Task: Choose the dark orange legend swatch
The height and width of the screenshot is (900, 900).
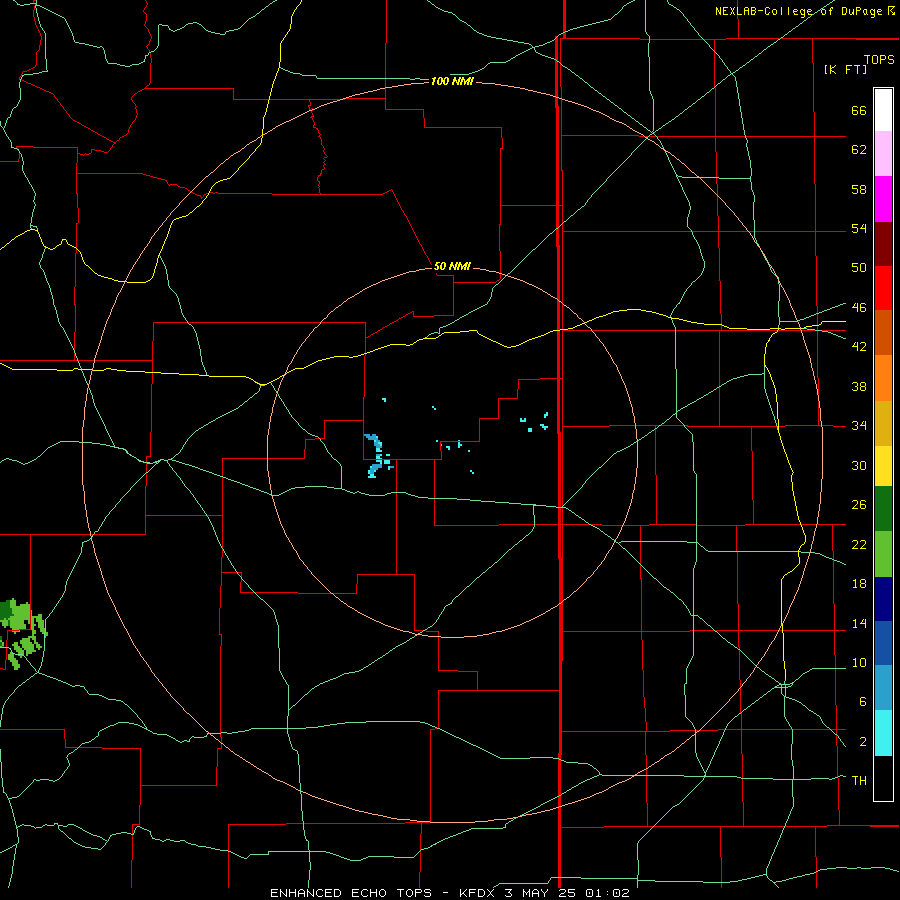Action: (883, 332)
